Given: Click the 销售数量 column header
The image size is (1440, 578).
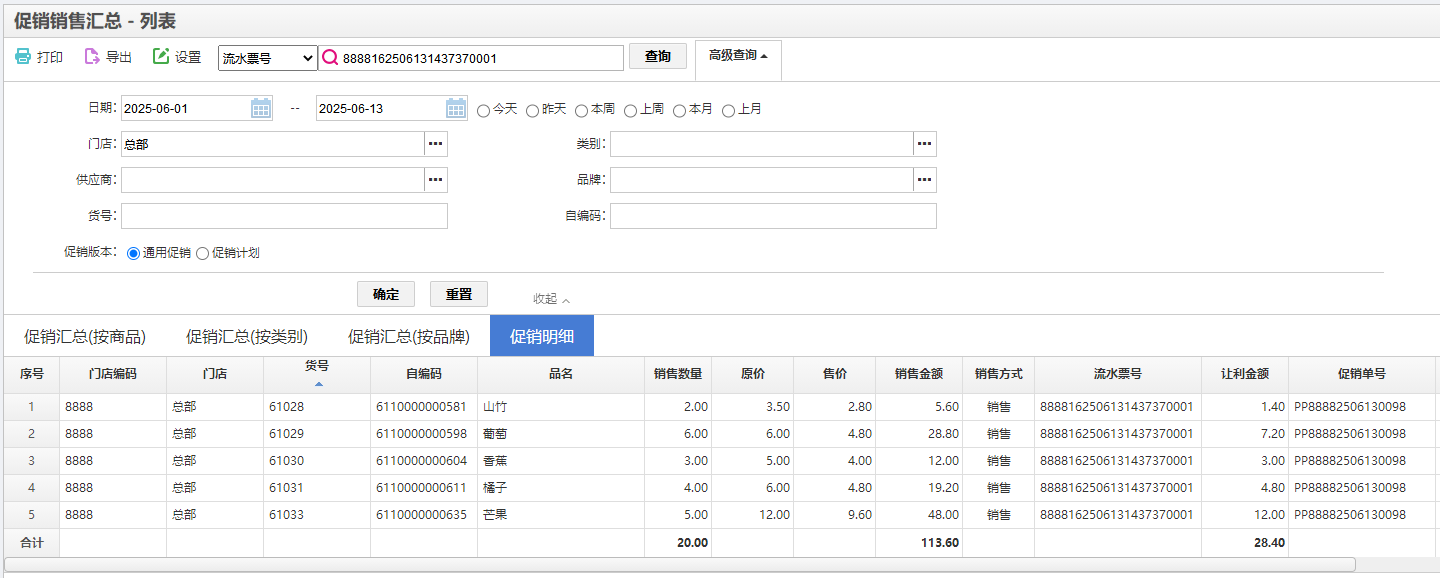Looking at the screenshot, I should pyautogui.click(x=678, y=374).
